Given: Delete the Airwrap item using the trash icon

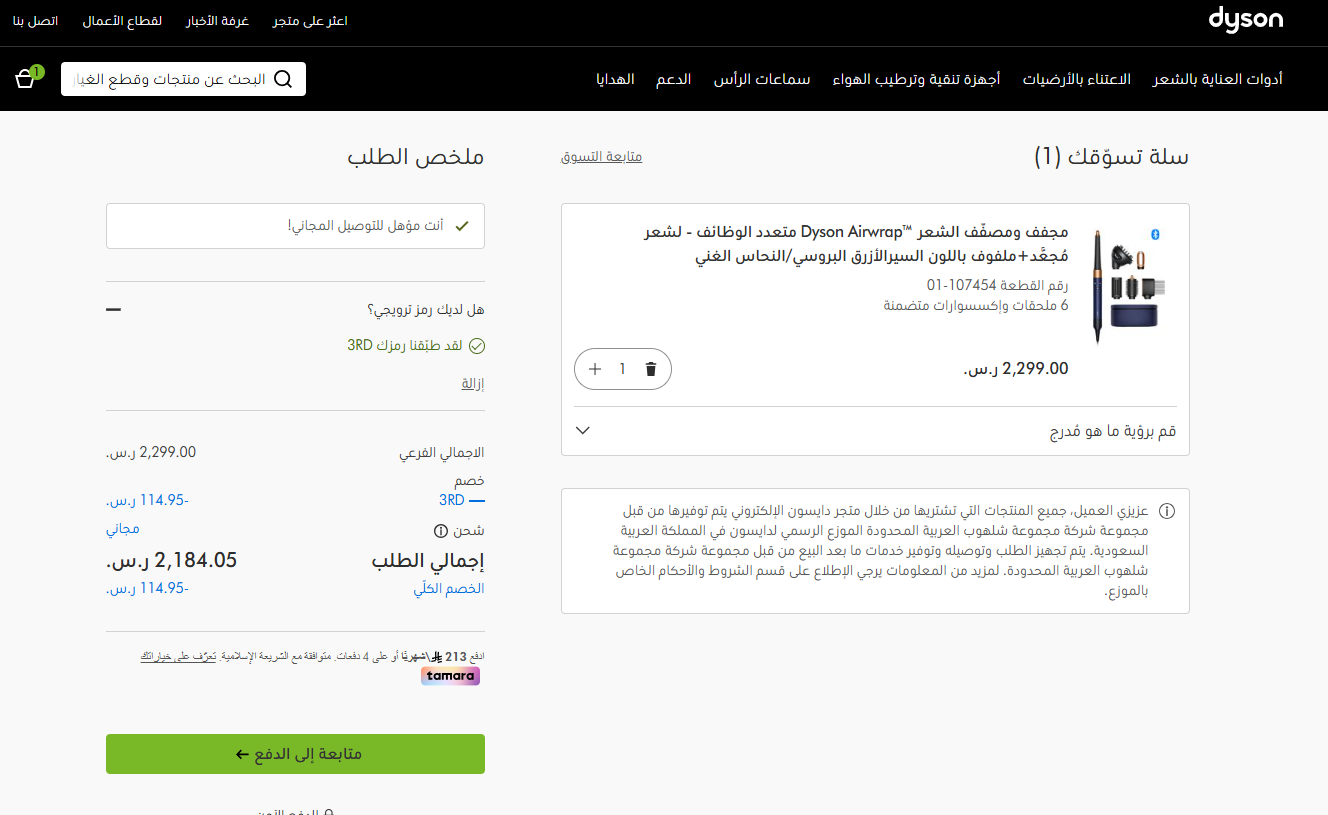Looking at the screenshot, I should 650,369.
